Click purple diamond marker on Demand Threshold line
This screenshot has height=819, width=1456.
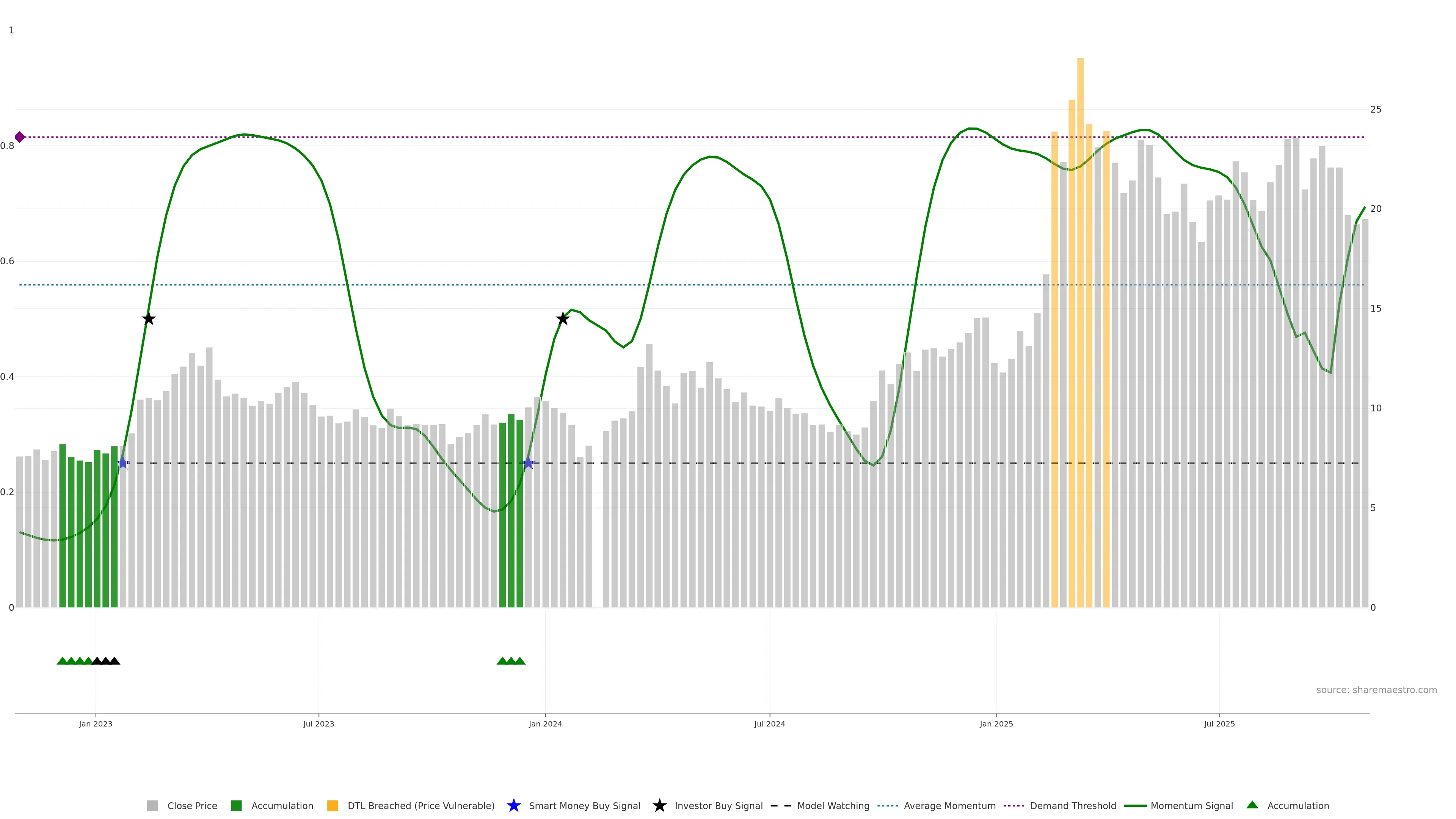click(x=20, y=137)
